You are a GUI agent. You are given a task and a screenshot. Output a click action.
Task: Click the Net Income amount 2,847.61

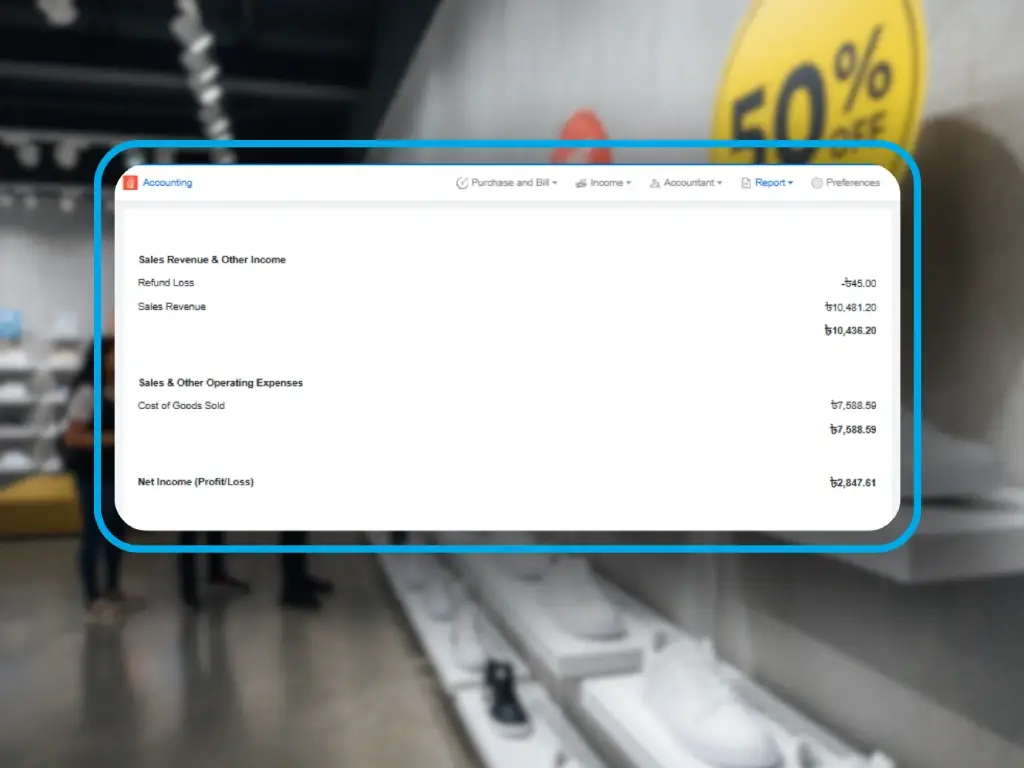[853, 483]
